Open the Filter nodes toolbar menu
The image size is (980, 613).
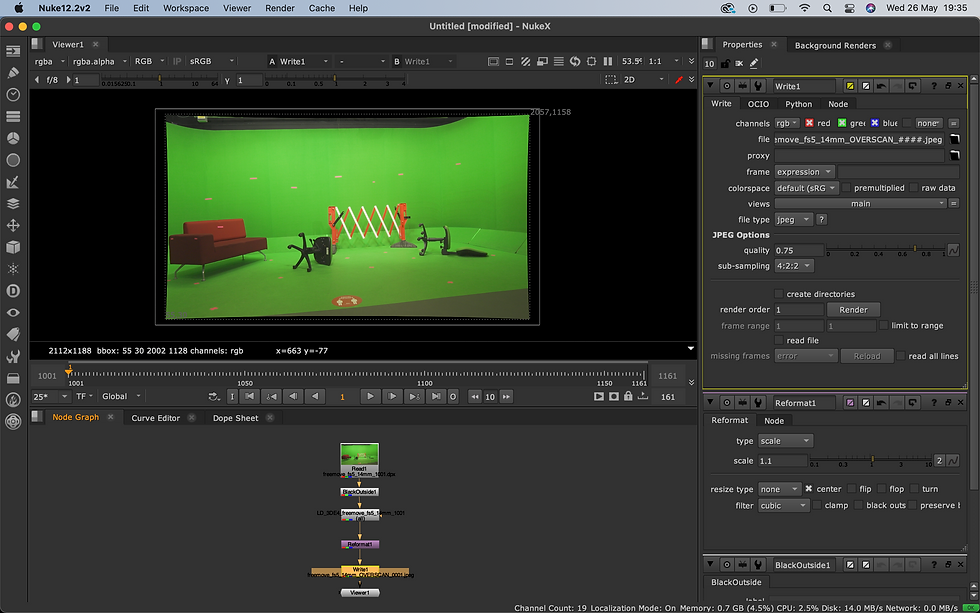click(13, 160)
